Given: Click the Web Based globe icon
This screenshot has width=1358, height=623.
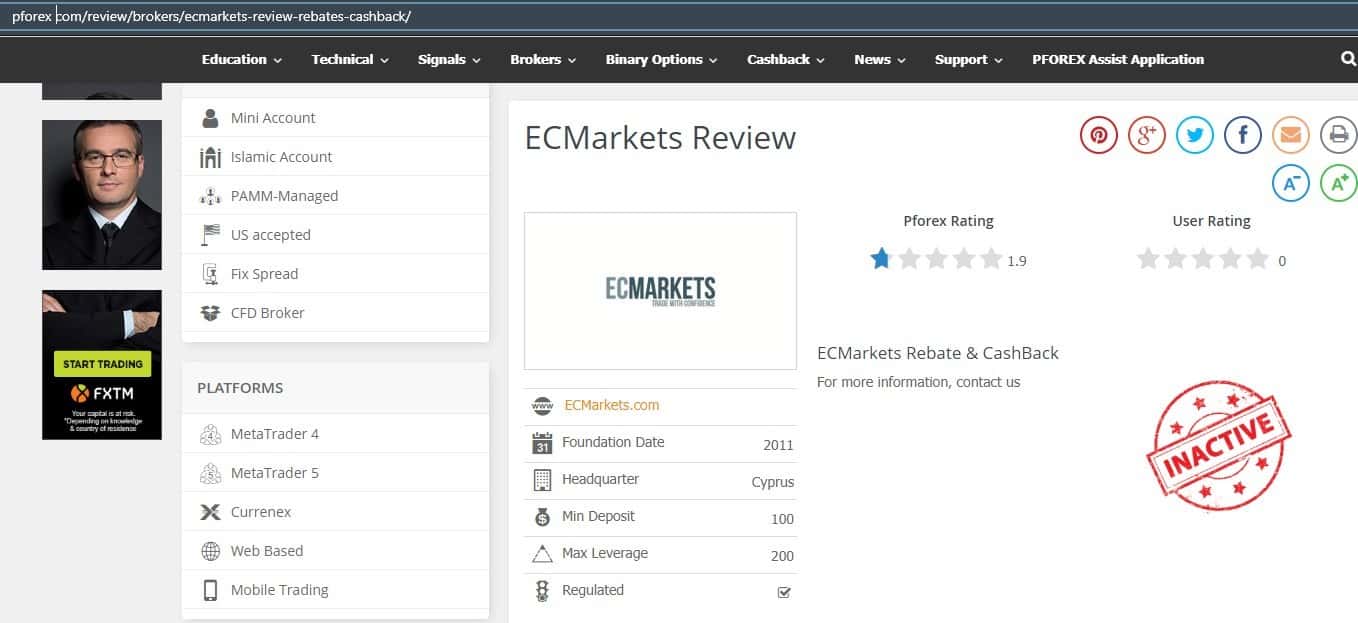Looking at the screenshot, I should point(210,551).
